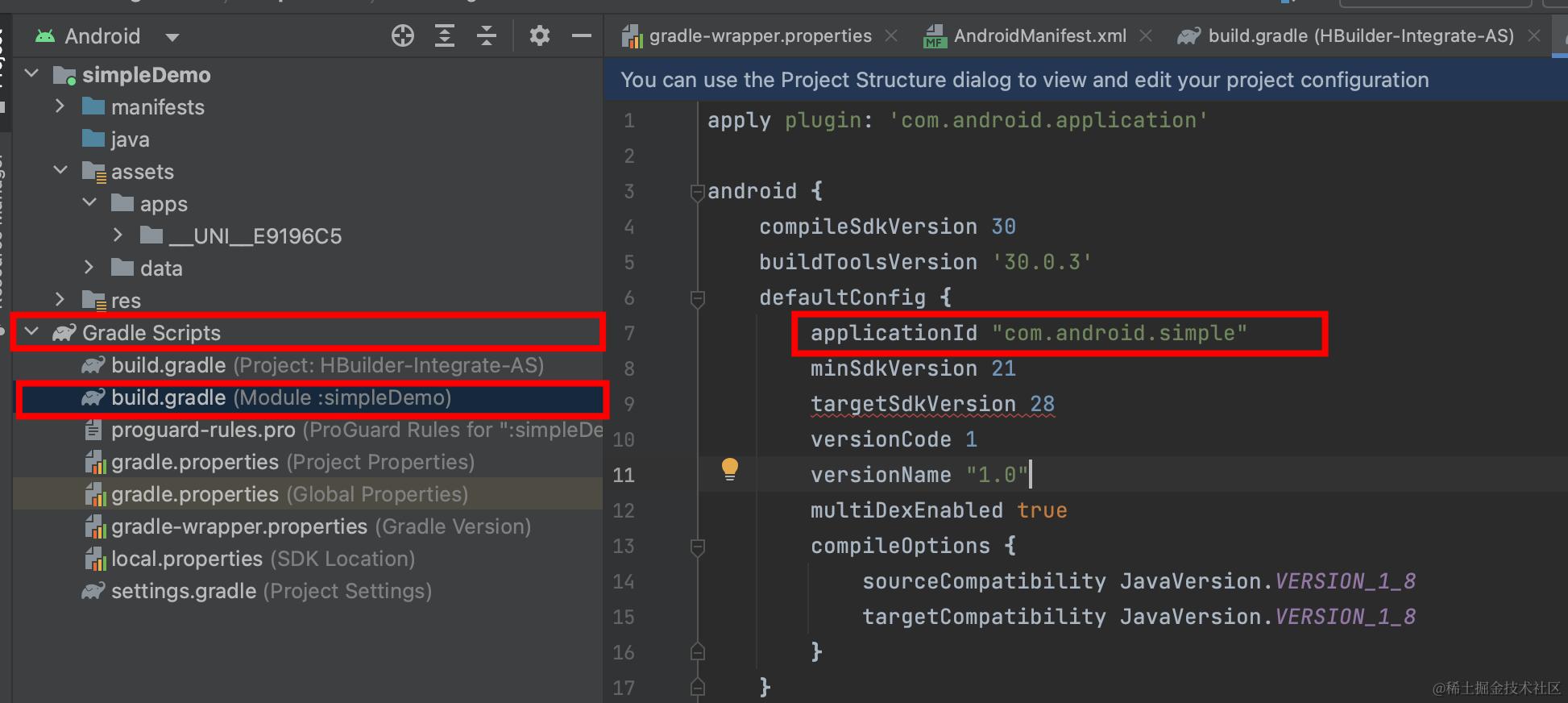The image size is (1568, 703).
Task: Click the Expand All icon in project panel
Action: point(444,35)
